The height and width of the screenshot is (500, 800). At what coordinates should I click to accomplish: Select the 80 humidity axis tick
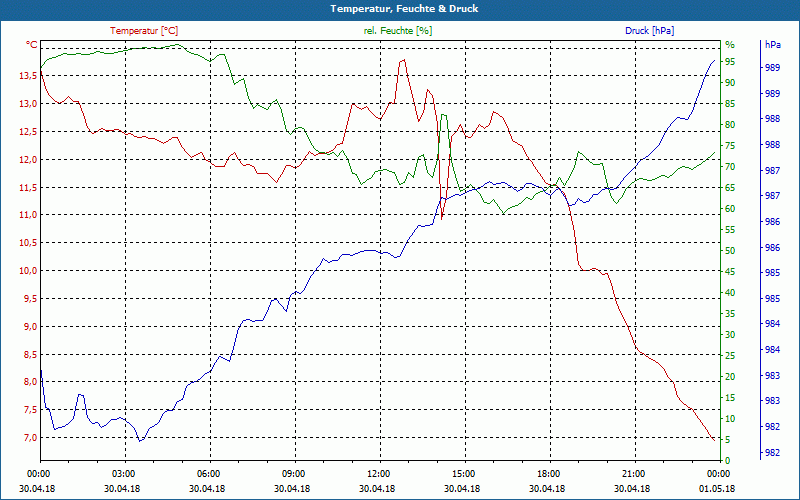pos(730,125)
